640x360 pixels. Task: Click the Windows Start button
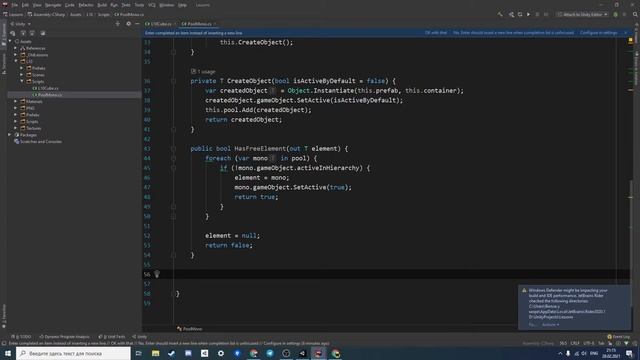[8, 353]
